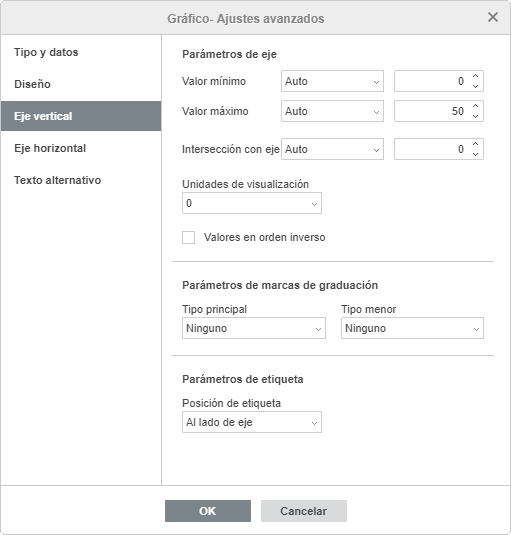Decrease Valor máximo with down arrow
Screen dimensions: 511x535
475,116
